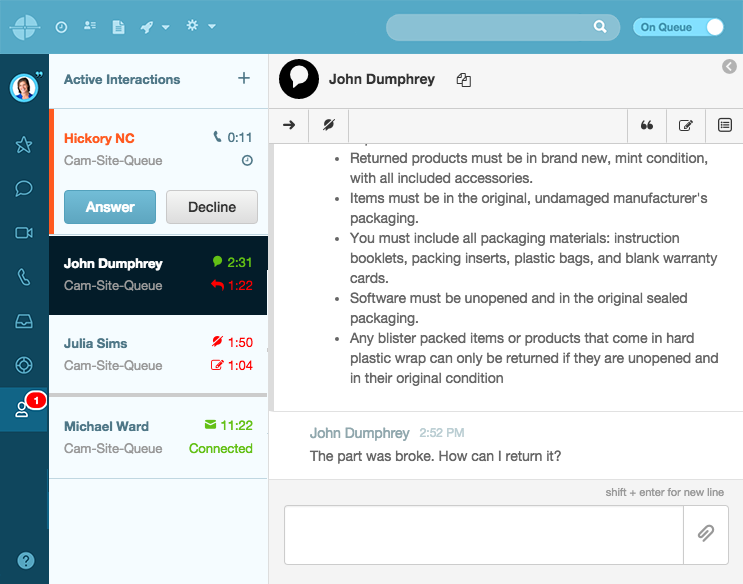
Task: Toggle the On Queue switch
Action: [x=679, y=27]
